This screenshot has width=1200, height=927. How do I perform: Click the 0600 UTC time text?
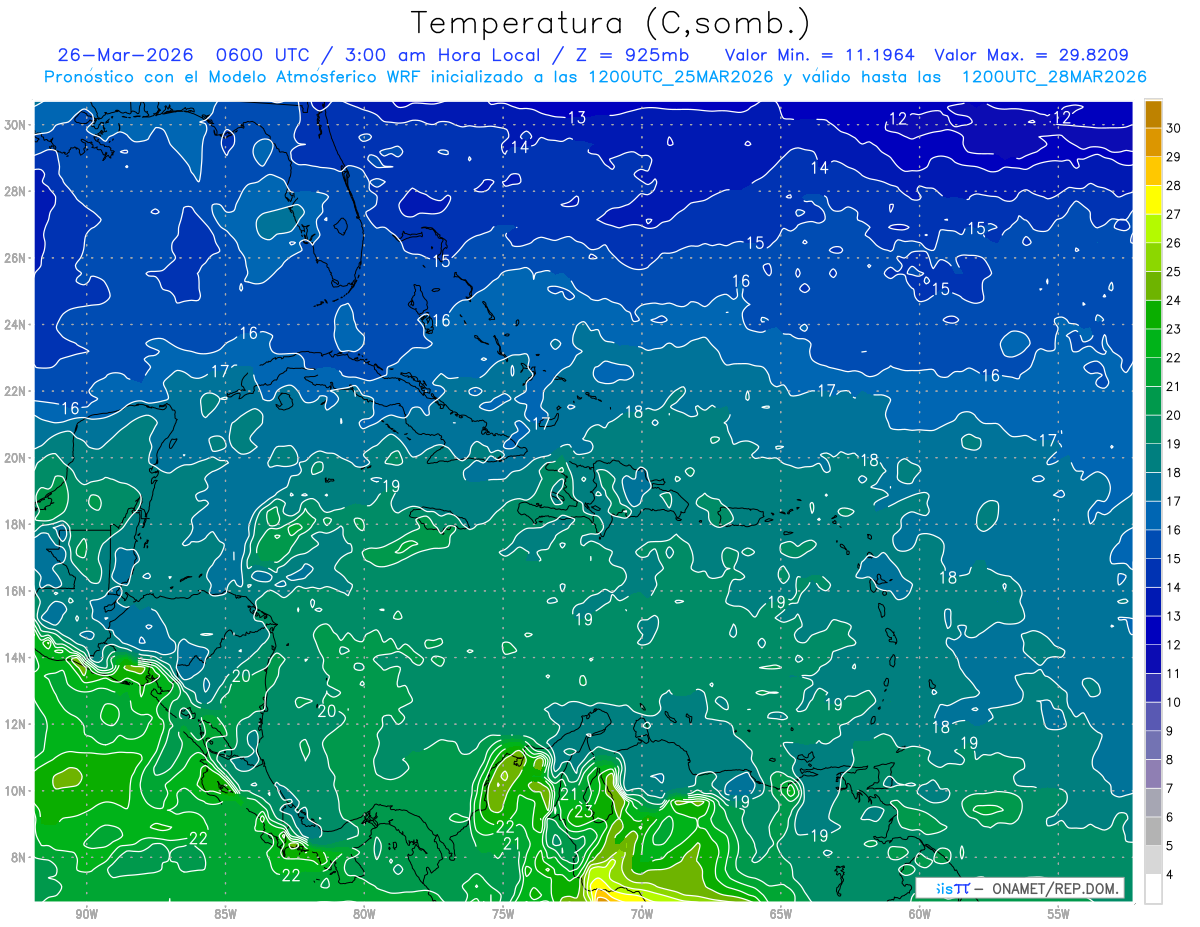click(x=245, y=55)
